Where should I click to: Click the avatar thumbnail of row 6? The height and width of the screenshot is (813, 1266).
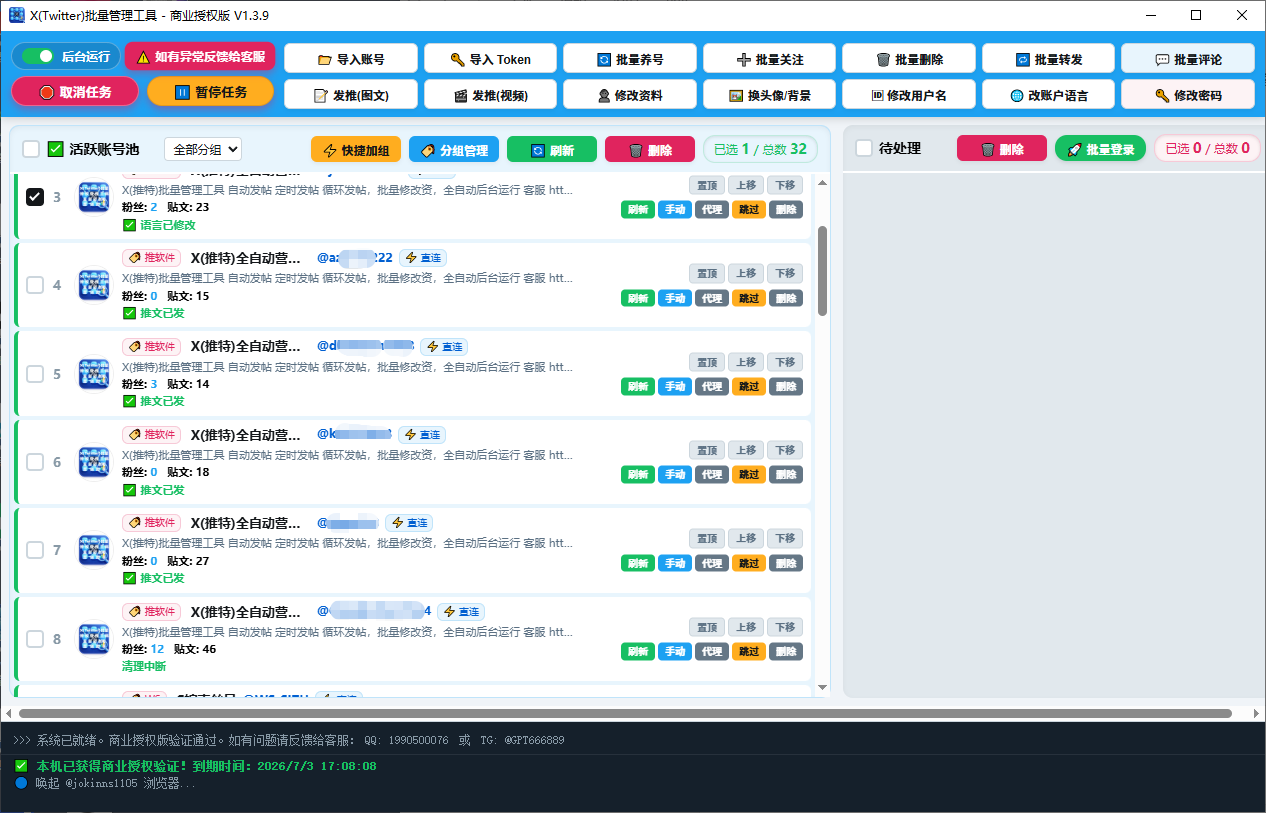94,462
